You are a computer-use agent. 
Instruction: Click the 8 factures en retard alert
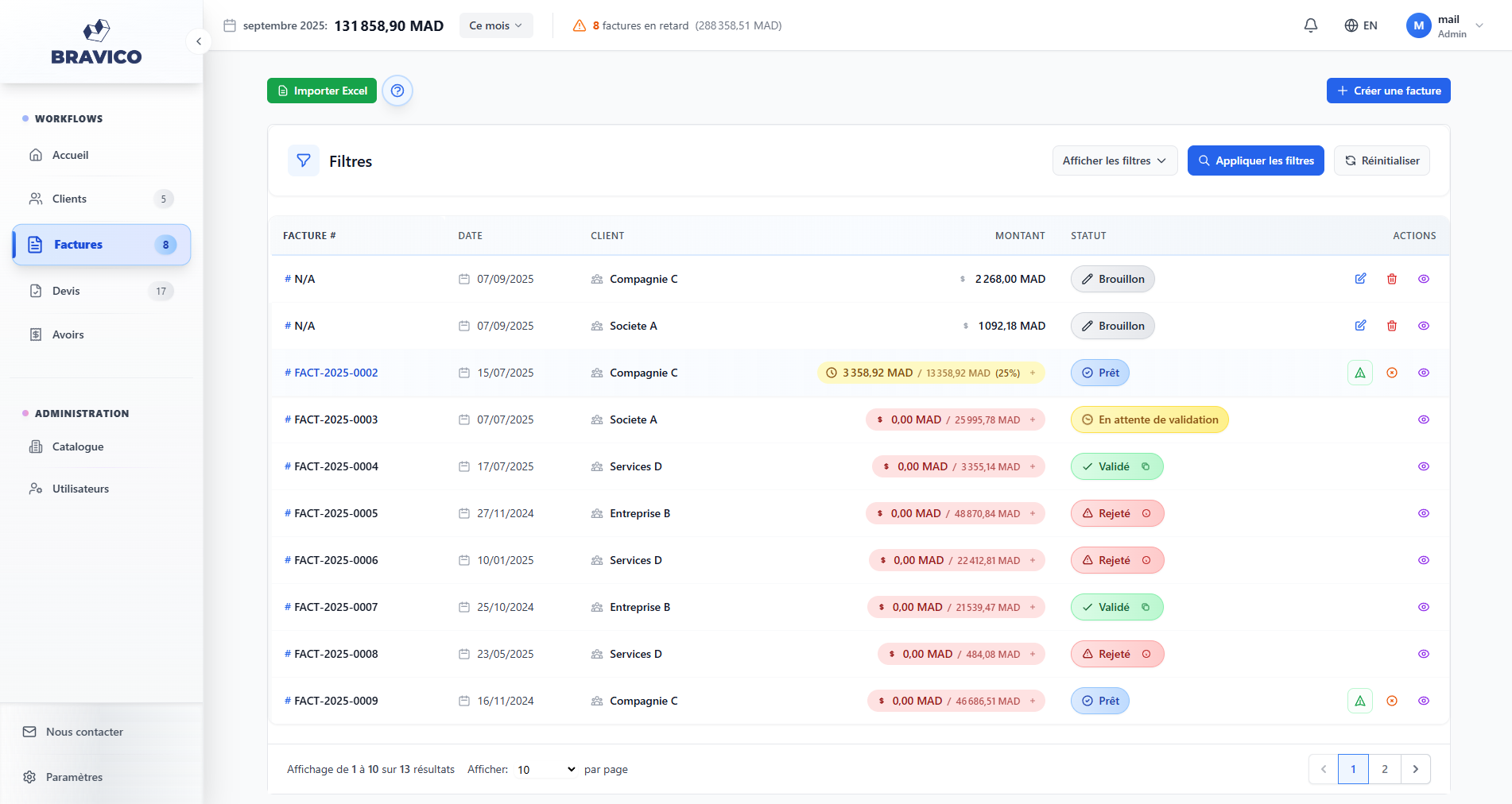click(677, 25)
